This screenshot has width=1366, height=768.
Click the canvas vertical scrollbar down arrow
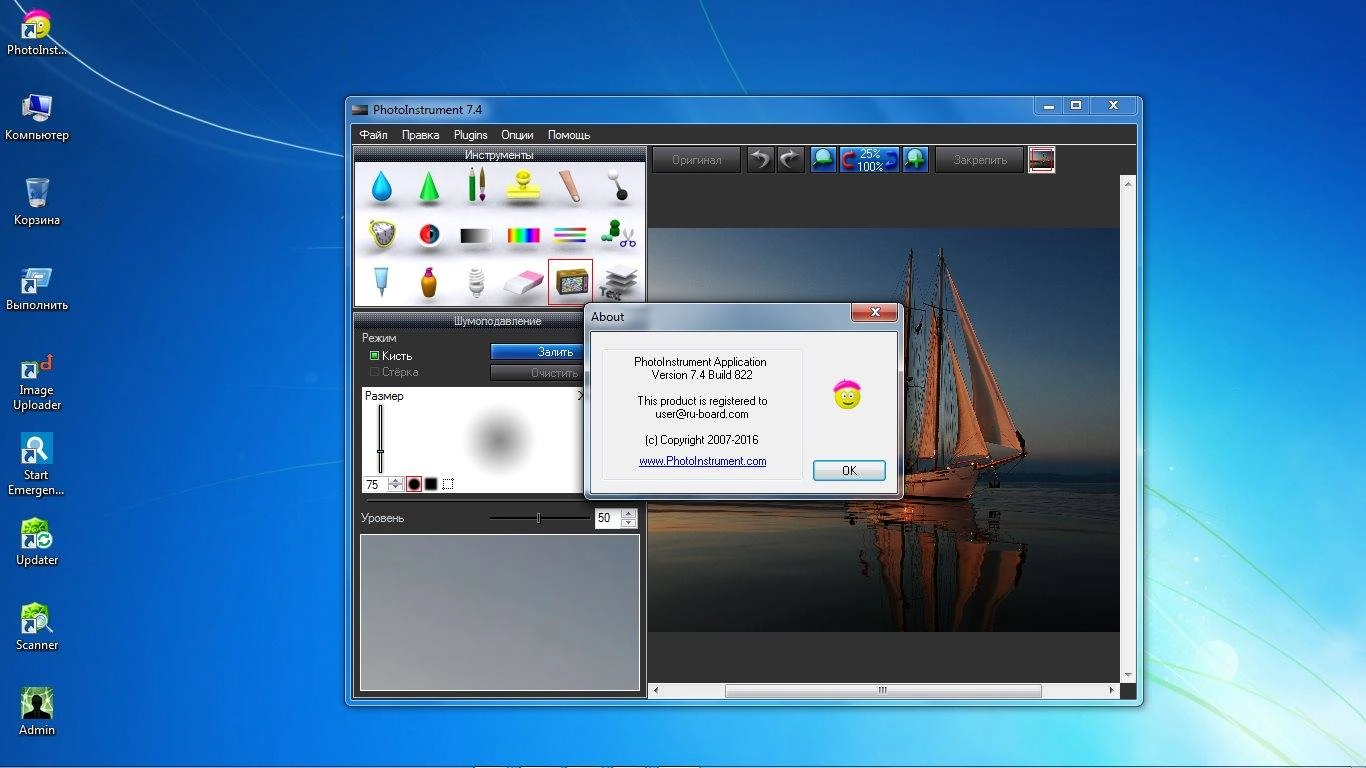click(1128, 675)
